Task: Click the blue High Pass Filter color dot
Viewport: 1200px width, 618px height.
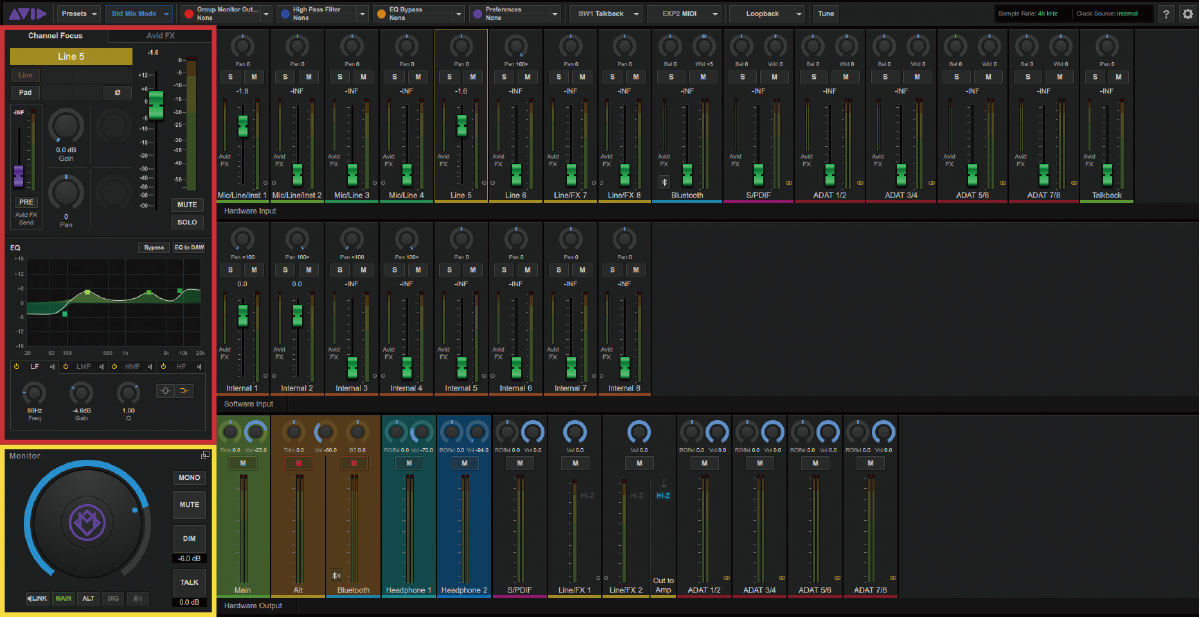Action: [x=285, y=14]
